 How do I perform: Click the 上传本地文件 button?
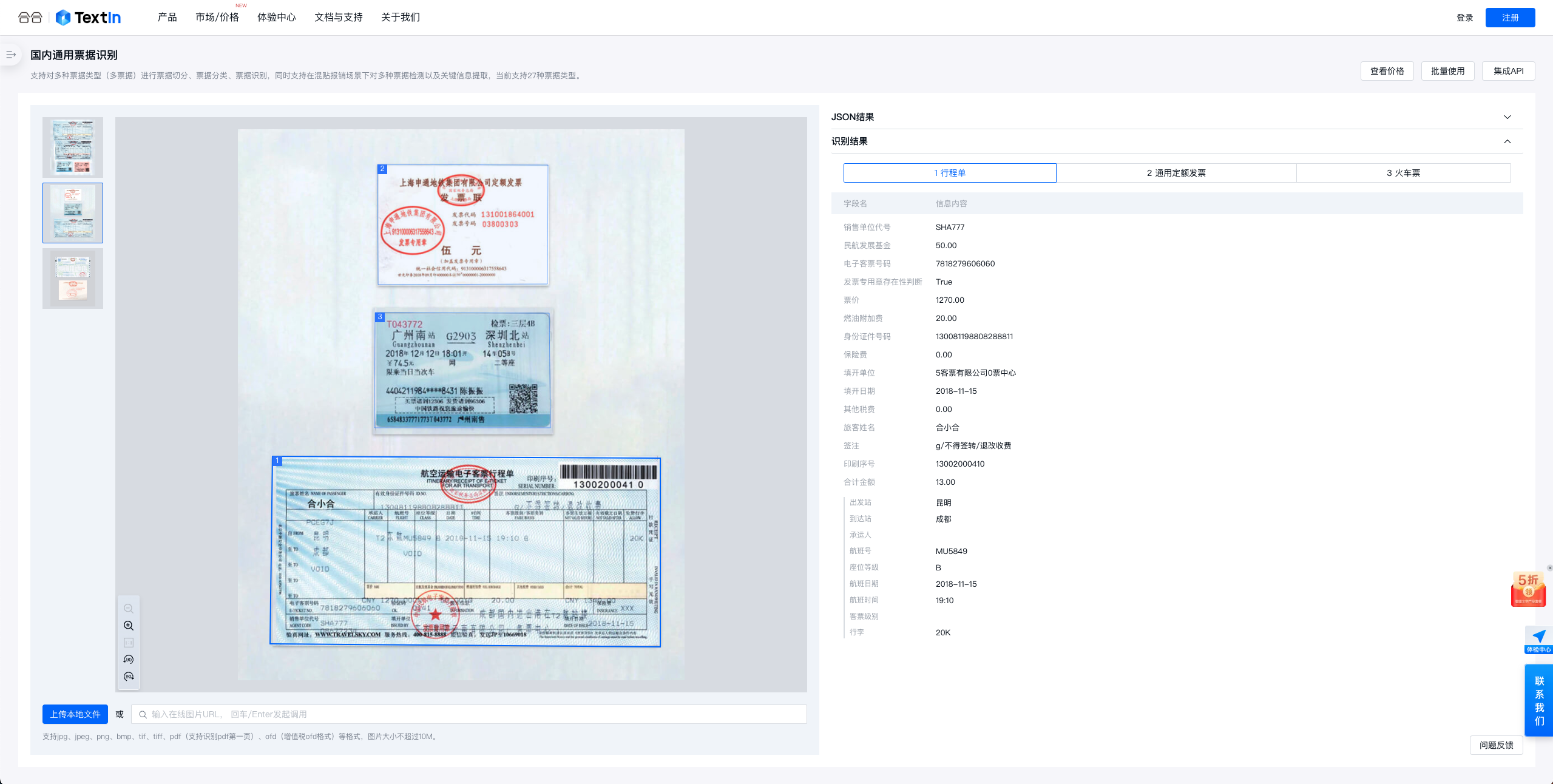click(x=75, y=714)
